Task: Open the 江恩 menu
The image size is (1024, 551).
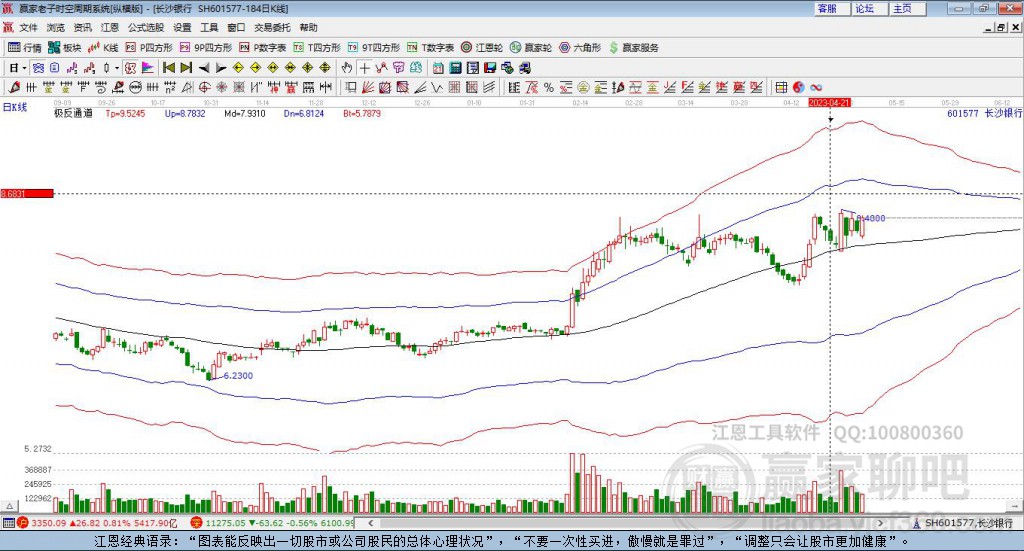Action: 110,27
